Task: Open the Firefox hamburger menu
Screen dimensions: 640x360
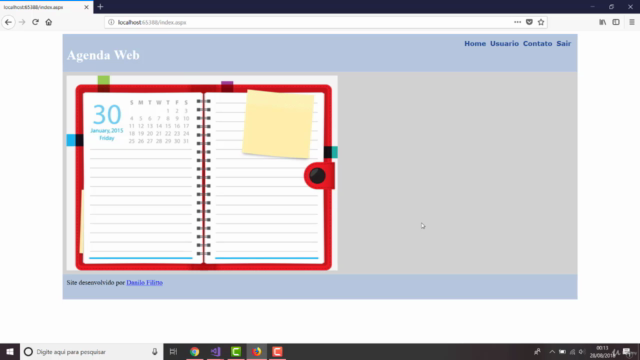Action: click(631, 22)
